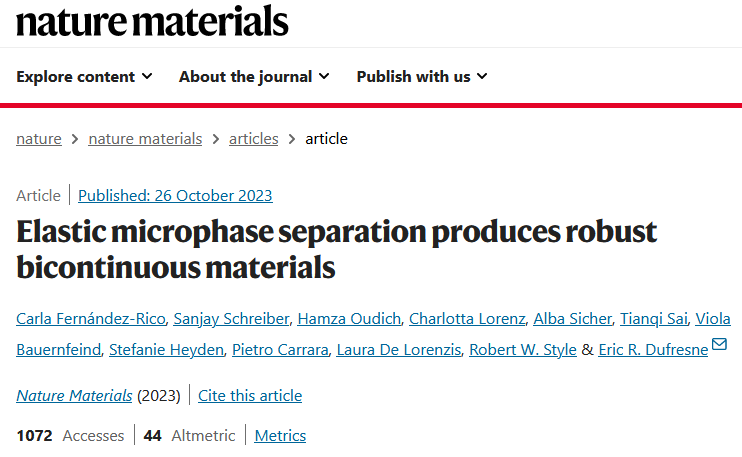
Task: Select author Sanjay Schreiber
Action: pos(231,318)
